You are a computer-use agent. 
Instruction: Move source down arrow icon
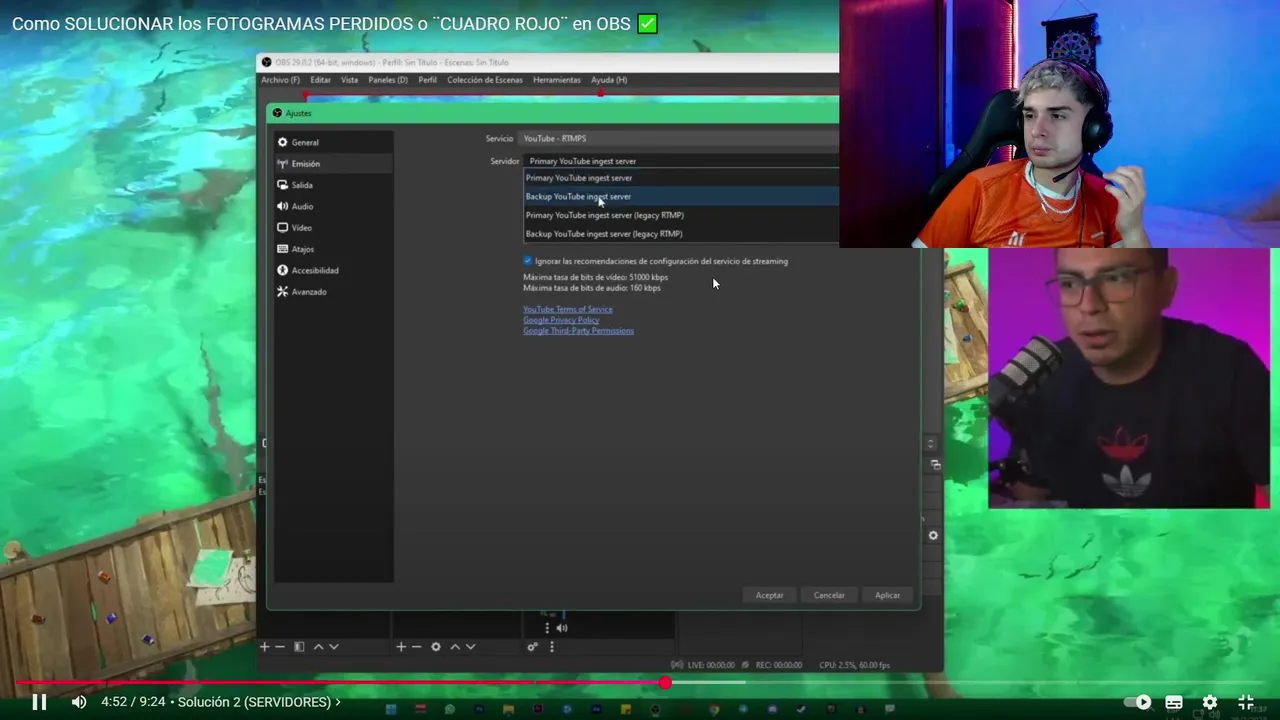tap(471, 647)
